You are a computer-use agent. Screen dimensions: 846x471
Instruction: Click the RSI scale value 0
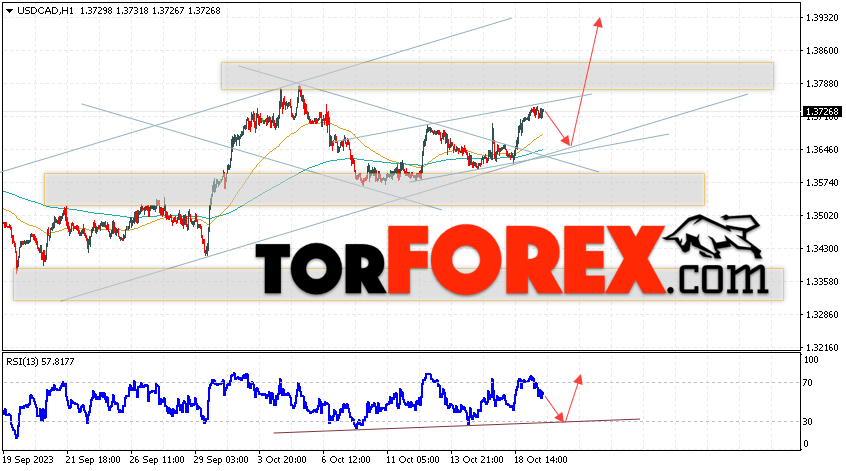[806, 444]
